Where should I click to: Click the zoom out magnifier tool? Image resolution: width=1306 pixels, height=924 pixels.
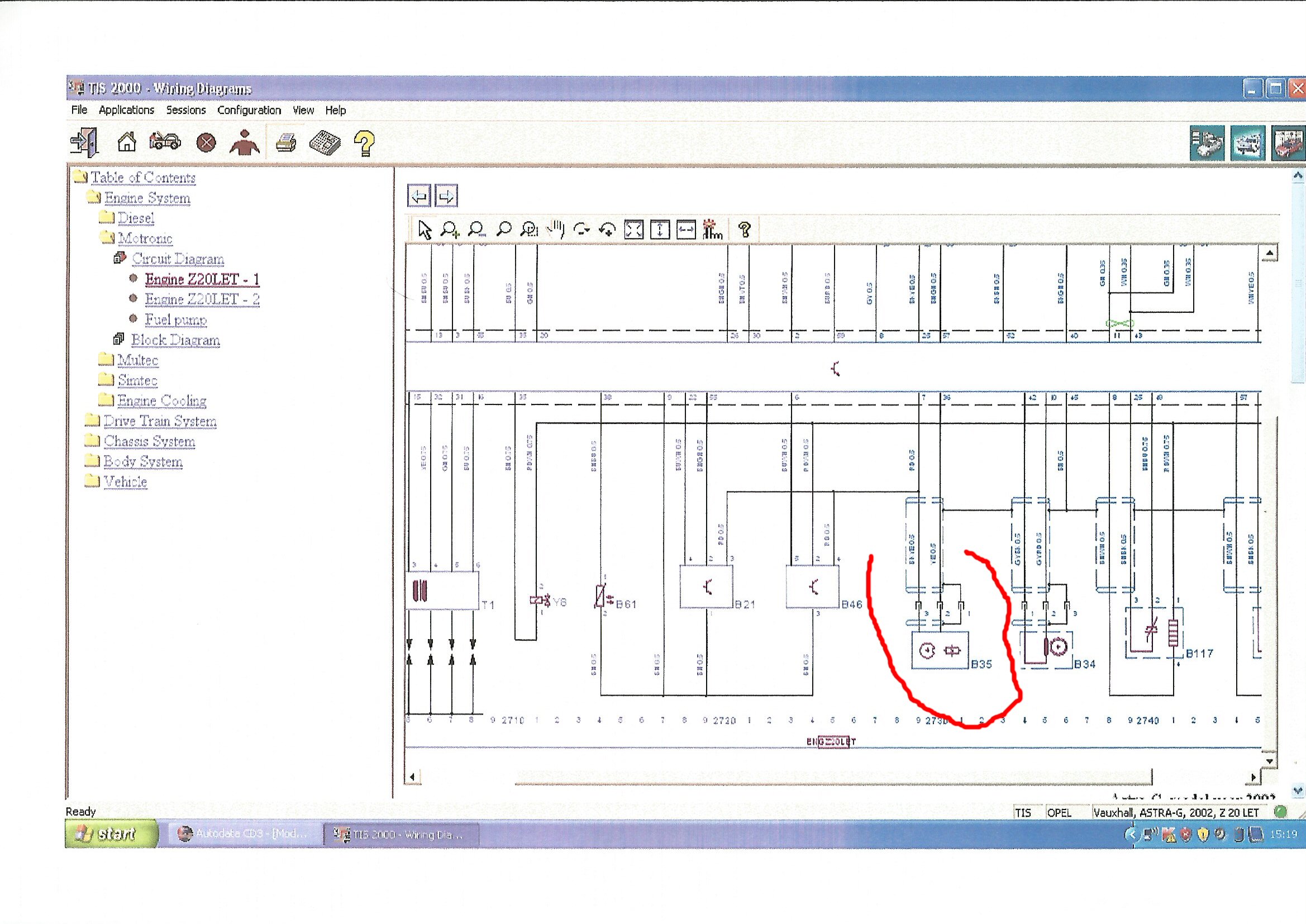click(476, 230)
